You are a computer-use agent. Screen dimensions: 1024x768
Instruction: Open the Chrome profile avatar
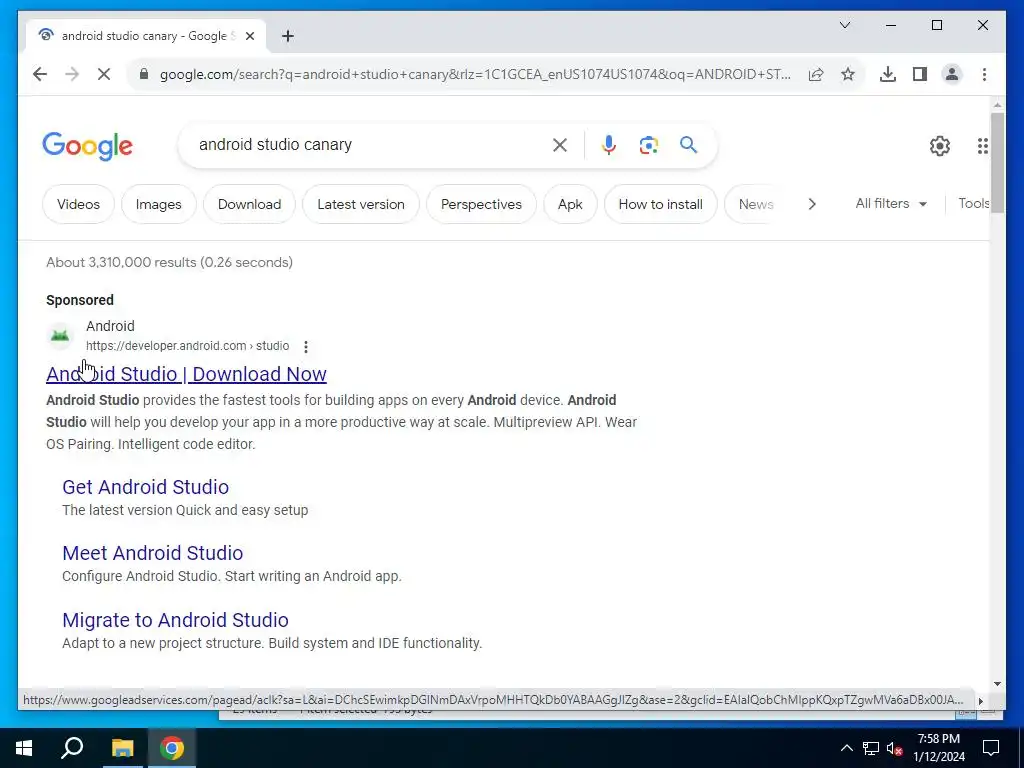[x=952, y=74]
